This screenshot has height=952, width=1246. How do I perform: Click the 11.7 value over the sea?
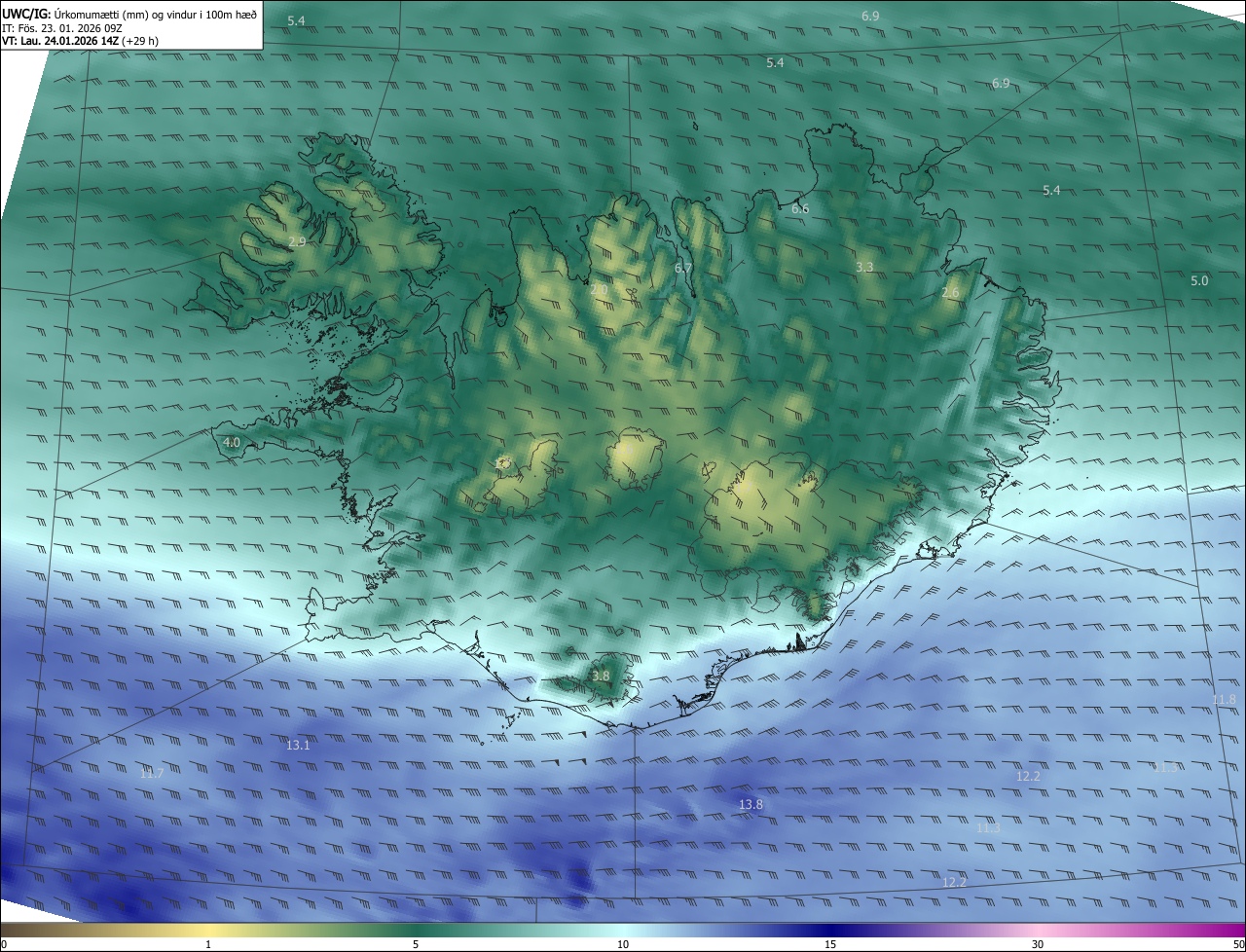tap(152, 774)
